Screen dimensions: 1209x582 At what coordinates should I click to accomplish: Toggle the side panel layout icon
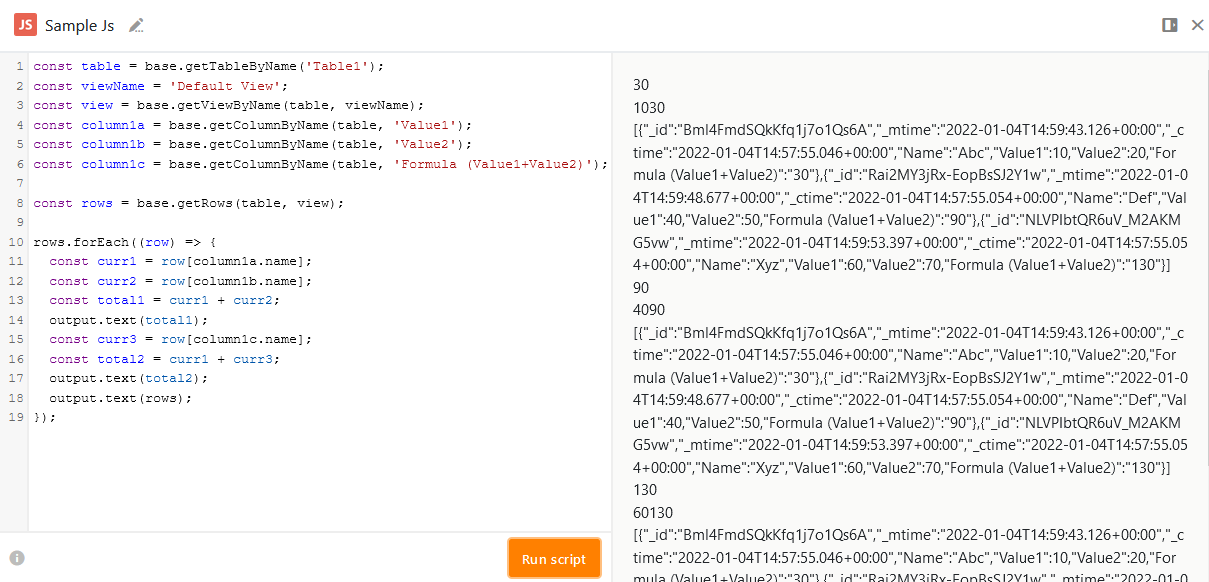[x=1169, y=25]
